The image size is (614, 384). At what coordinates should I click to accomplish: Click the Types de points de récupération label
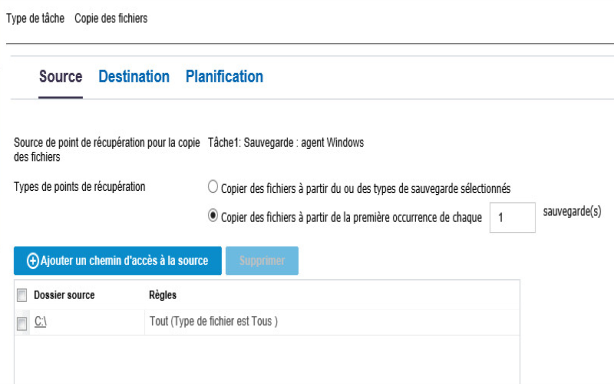[x=79, y=187]
